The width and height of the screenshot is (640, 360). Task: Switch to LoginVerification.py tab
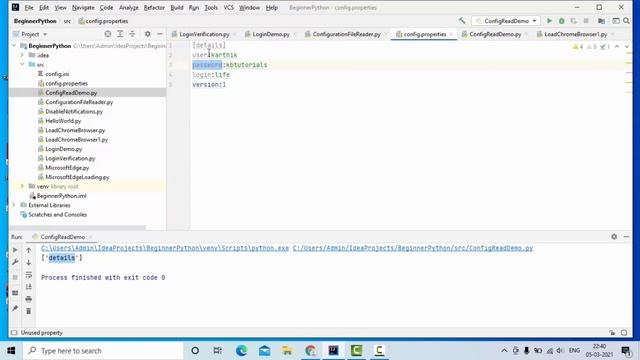coord(204,34)
